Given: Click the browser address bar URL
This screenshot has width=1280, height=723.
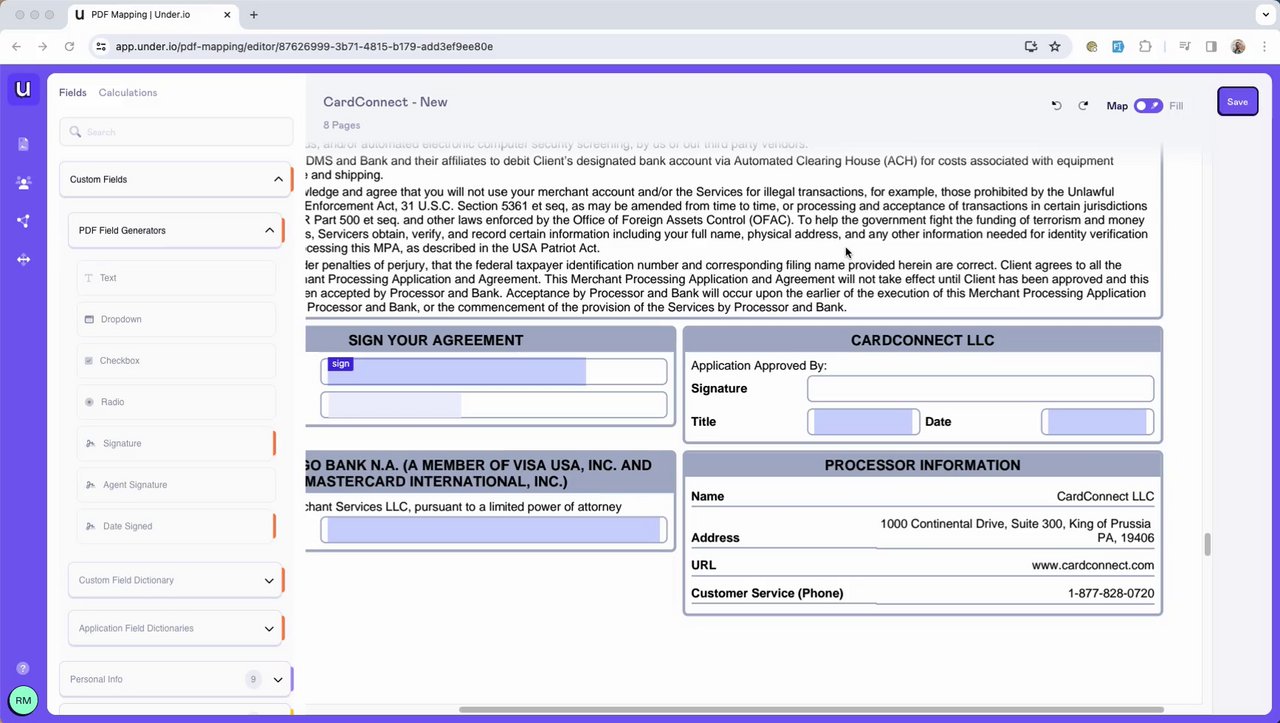Looking at the screenshot, I should coord(304,46).
